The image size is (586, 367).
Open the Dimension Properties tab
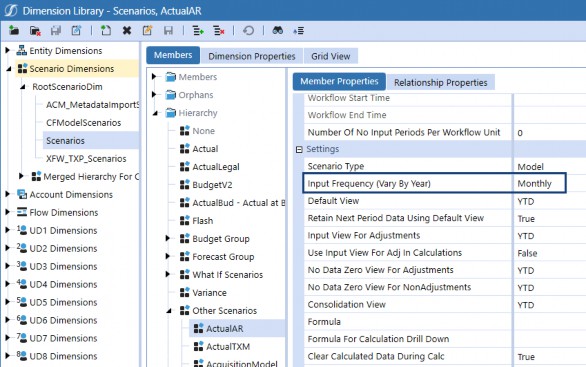[x=252, y=56]
